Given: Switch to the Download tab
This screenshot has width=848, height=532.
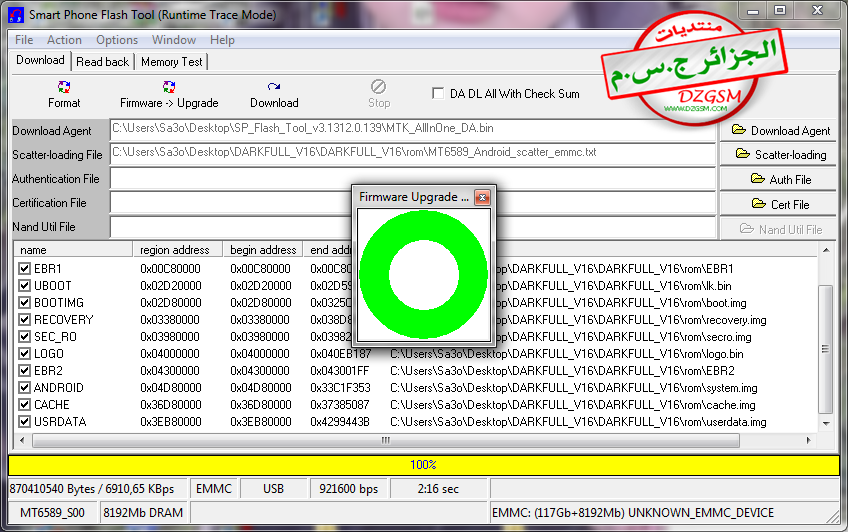Looking at the screenshot, I should point(41,60).
